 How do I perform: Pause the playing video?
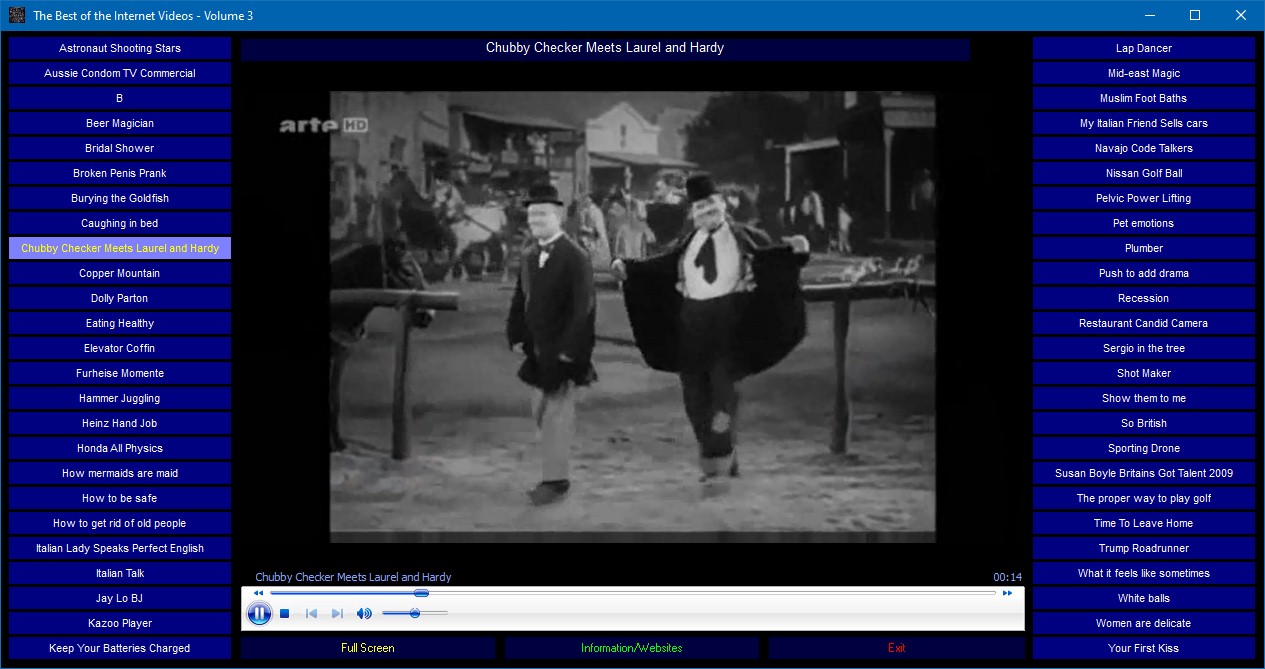259,613
